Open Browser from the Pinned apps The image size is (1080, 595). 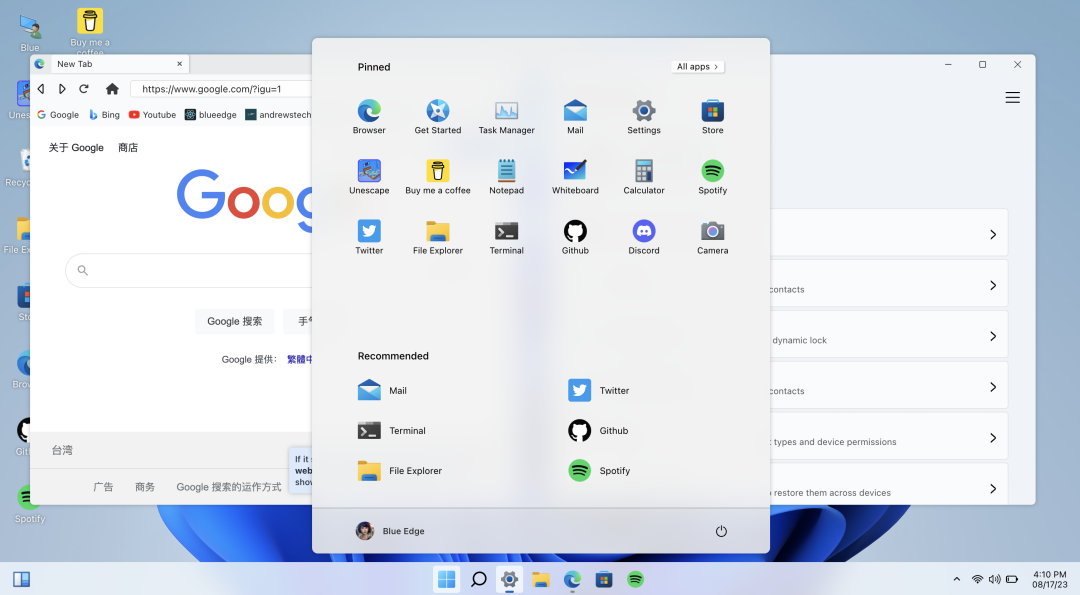click(369, 116)
